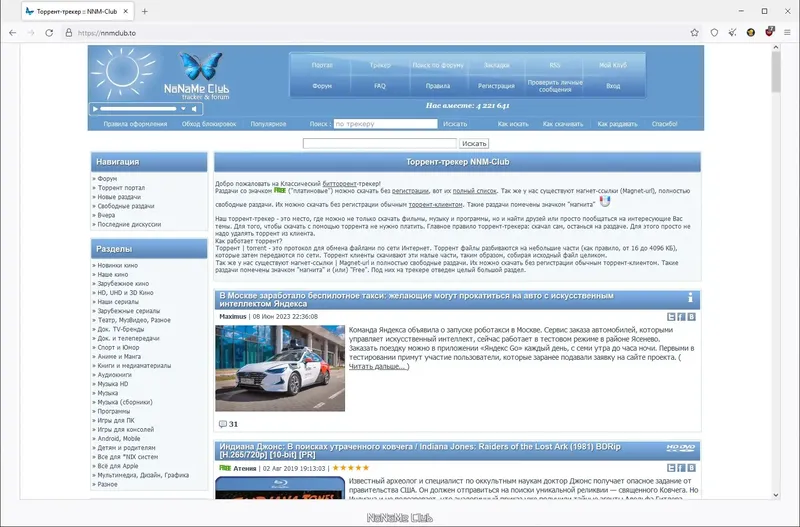
Task: Open Новые раздачи in navigation
Action: tap(119, 197)
